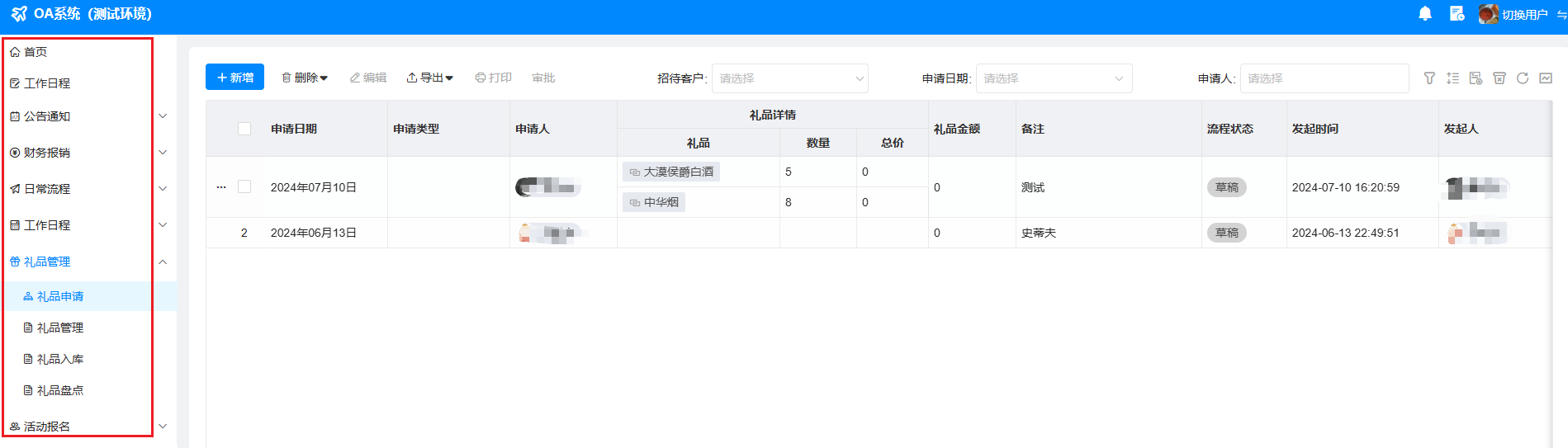Check the 2024年07月10日 row checkbox
This screenshot has width=1568, height=448.
point(244,186)
